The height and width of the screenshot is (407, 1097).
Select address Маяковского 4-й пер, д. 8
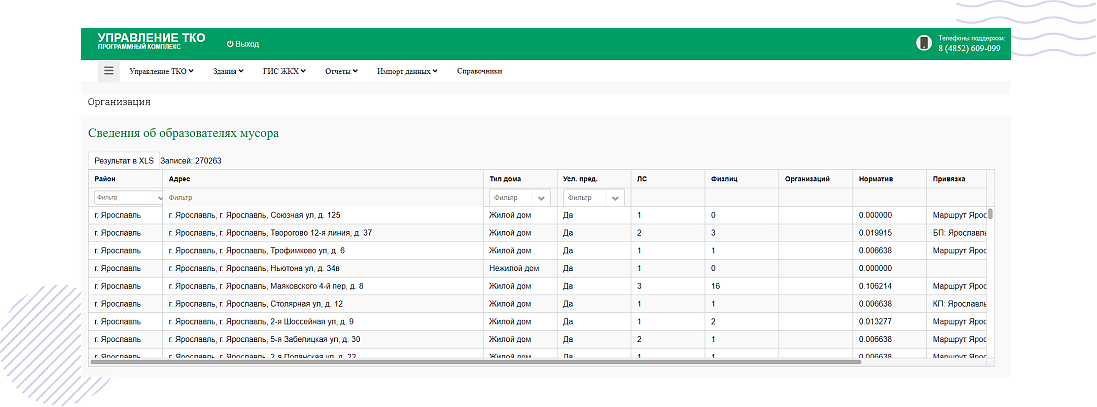[x=266, y=286]
